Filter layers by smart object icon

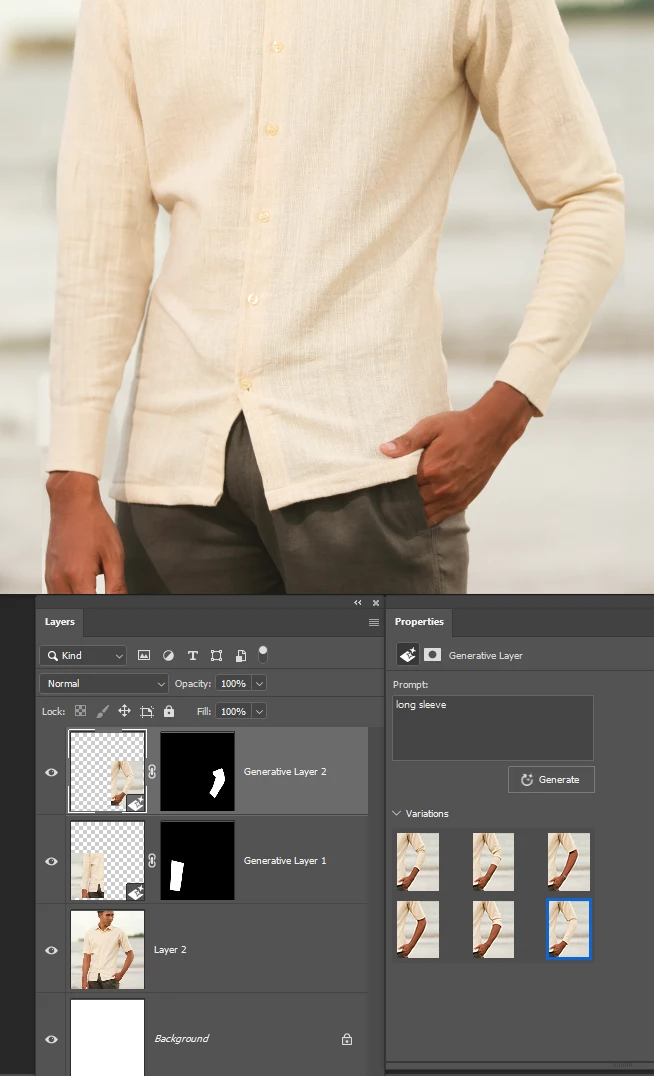pyautogui.click(x=241, y=655)
